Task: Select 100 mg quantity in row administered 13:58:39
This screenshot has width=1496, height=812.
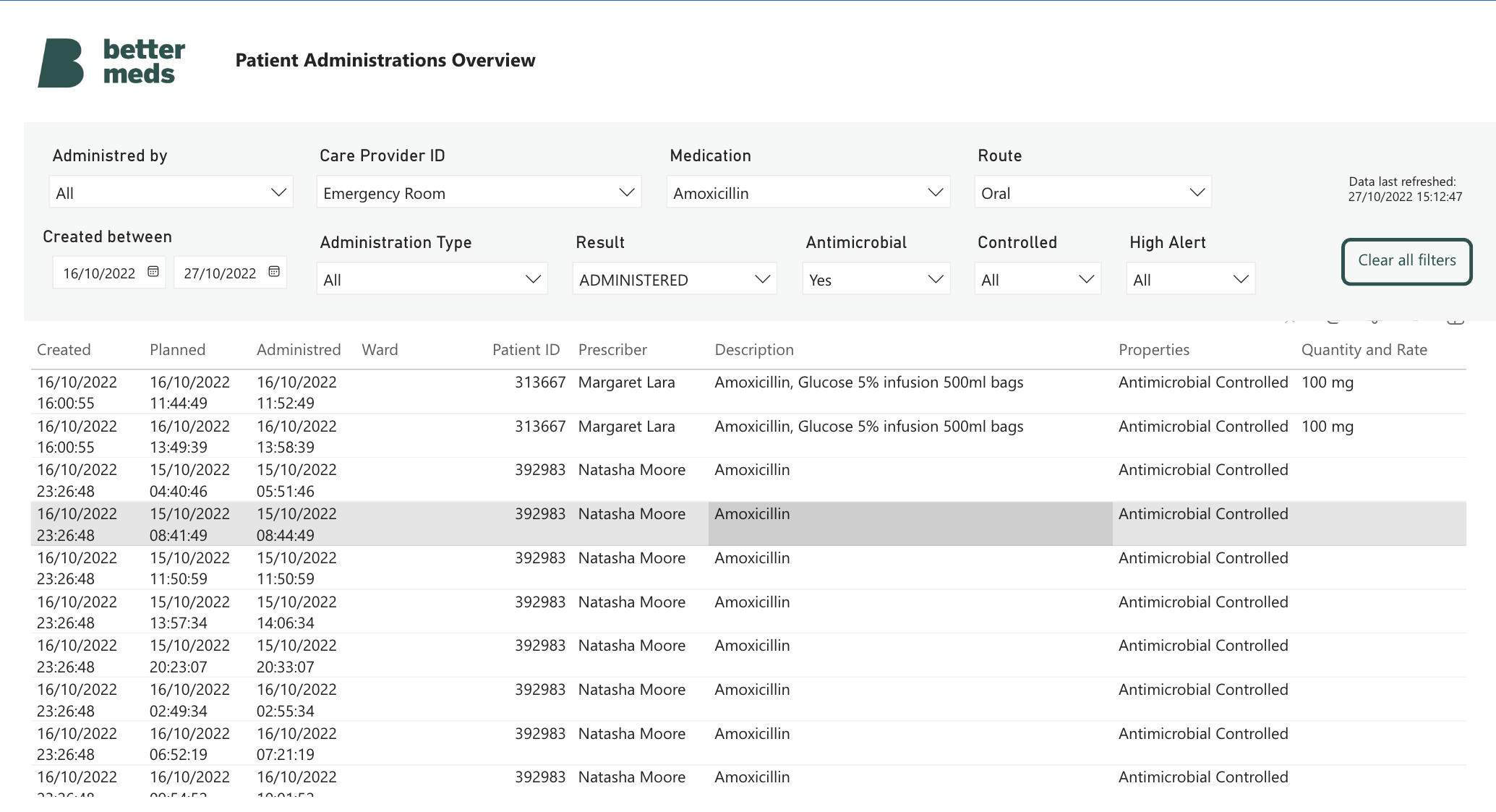Action: (x=1328, y=427)
